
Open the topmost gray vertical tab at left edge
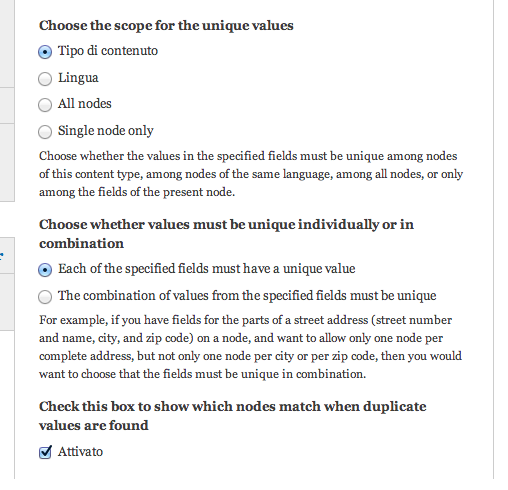pos(7,43)
